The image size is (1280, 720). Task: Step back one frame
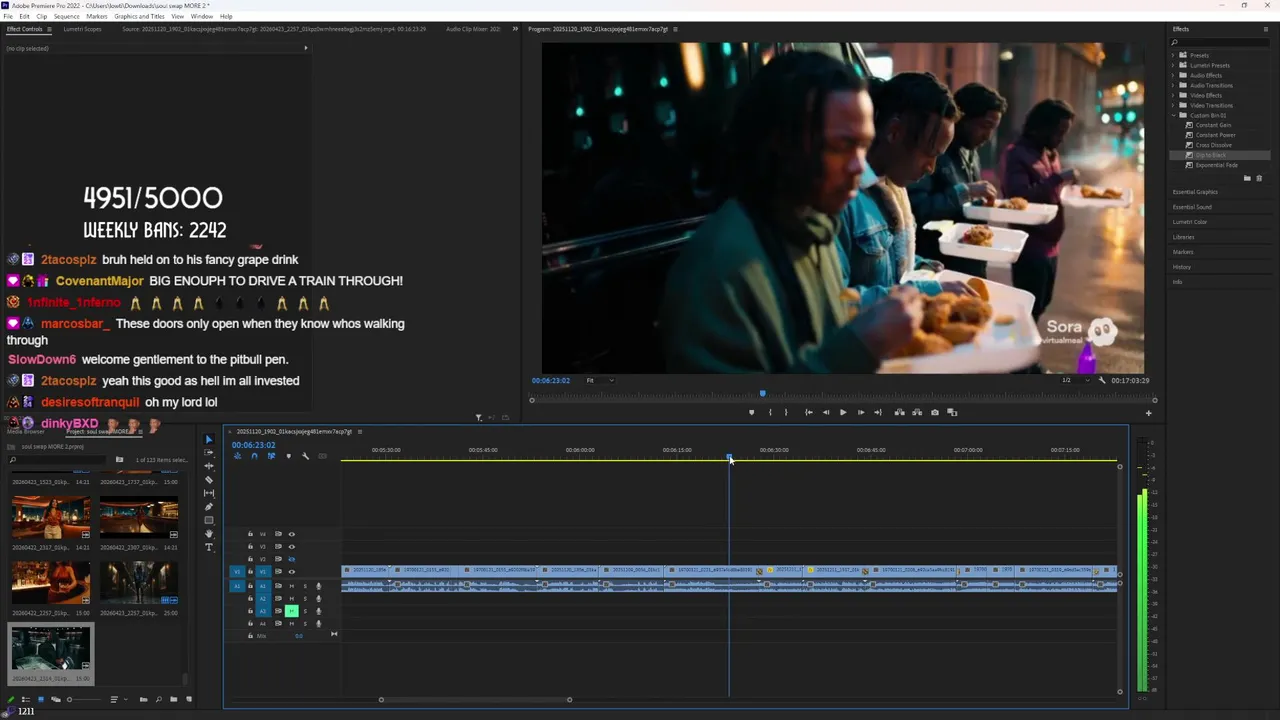826,412
